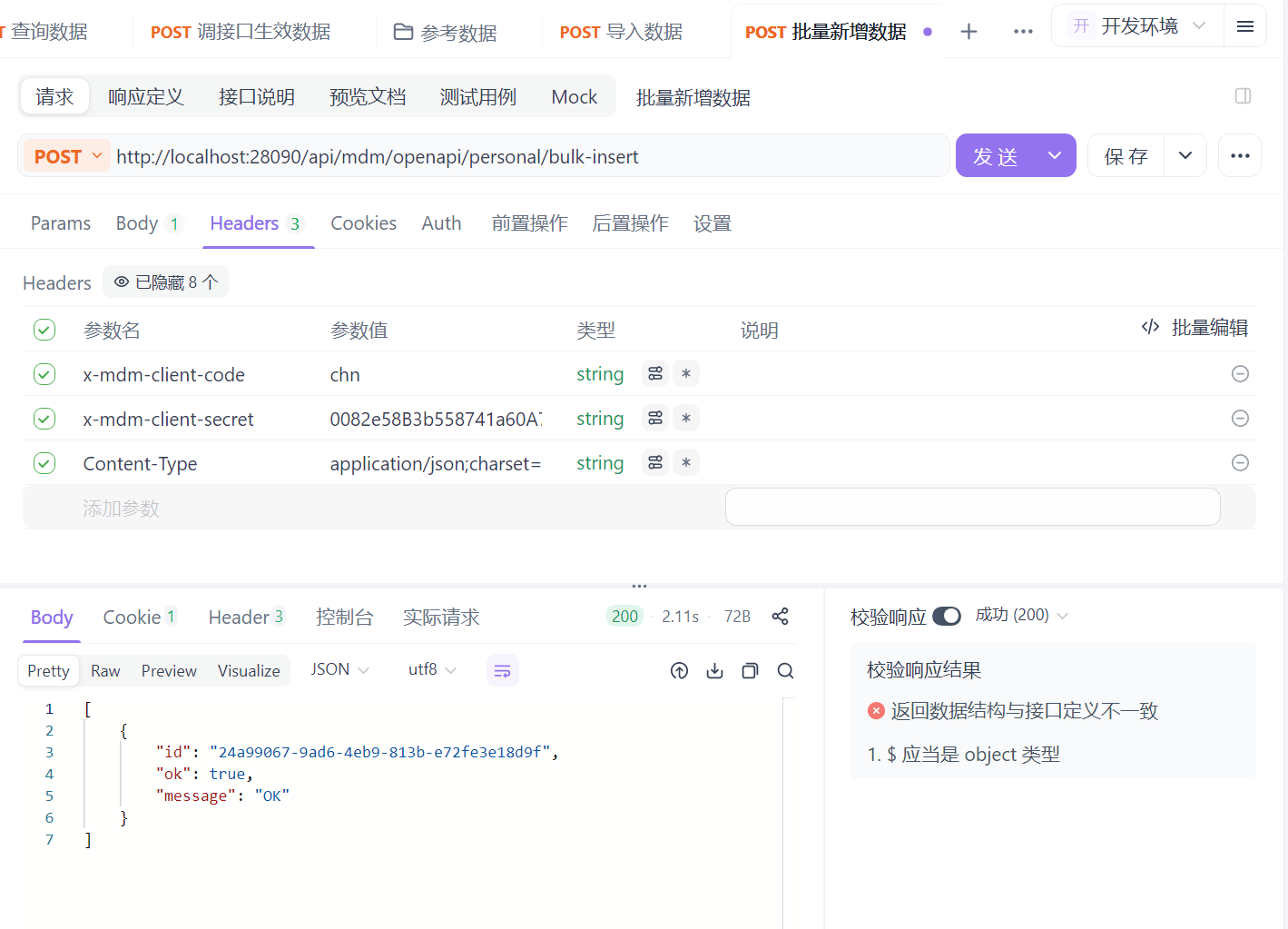Click the download response icon
Image resolution: width=1288 pixels, height=929 pixels.
(714, 671)
